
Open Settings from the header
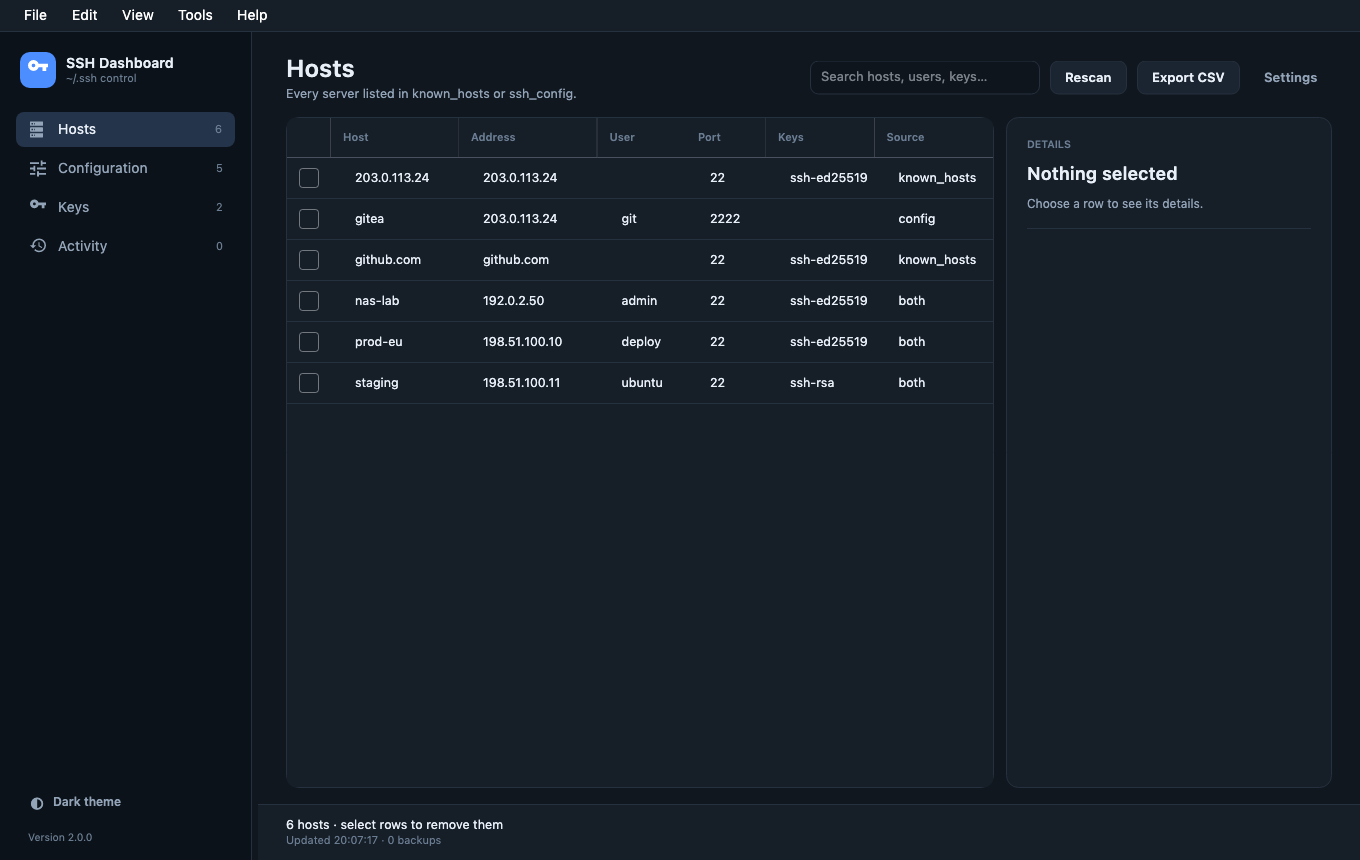click(1290, 77)
